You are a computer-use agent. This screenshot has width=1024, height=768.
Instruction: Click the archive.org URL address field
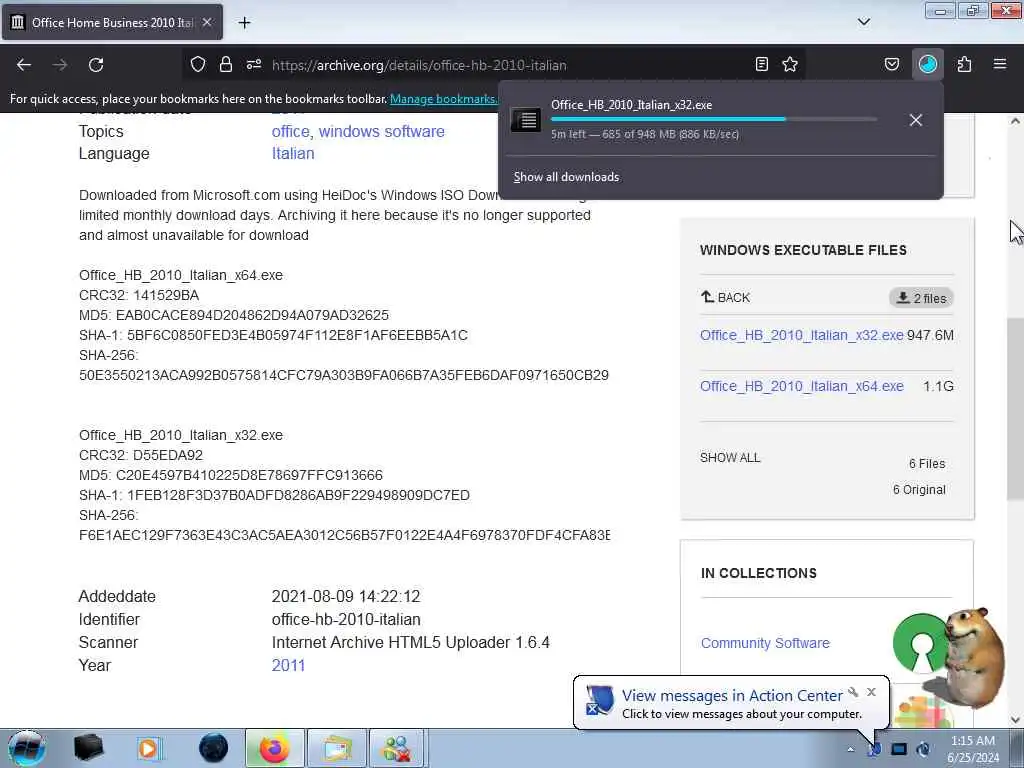click(419, 65)
